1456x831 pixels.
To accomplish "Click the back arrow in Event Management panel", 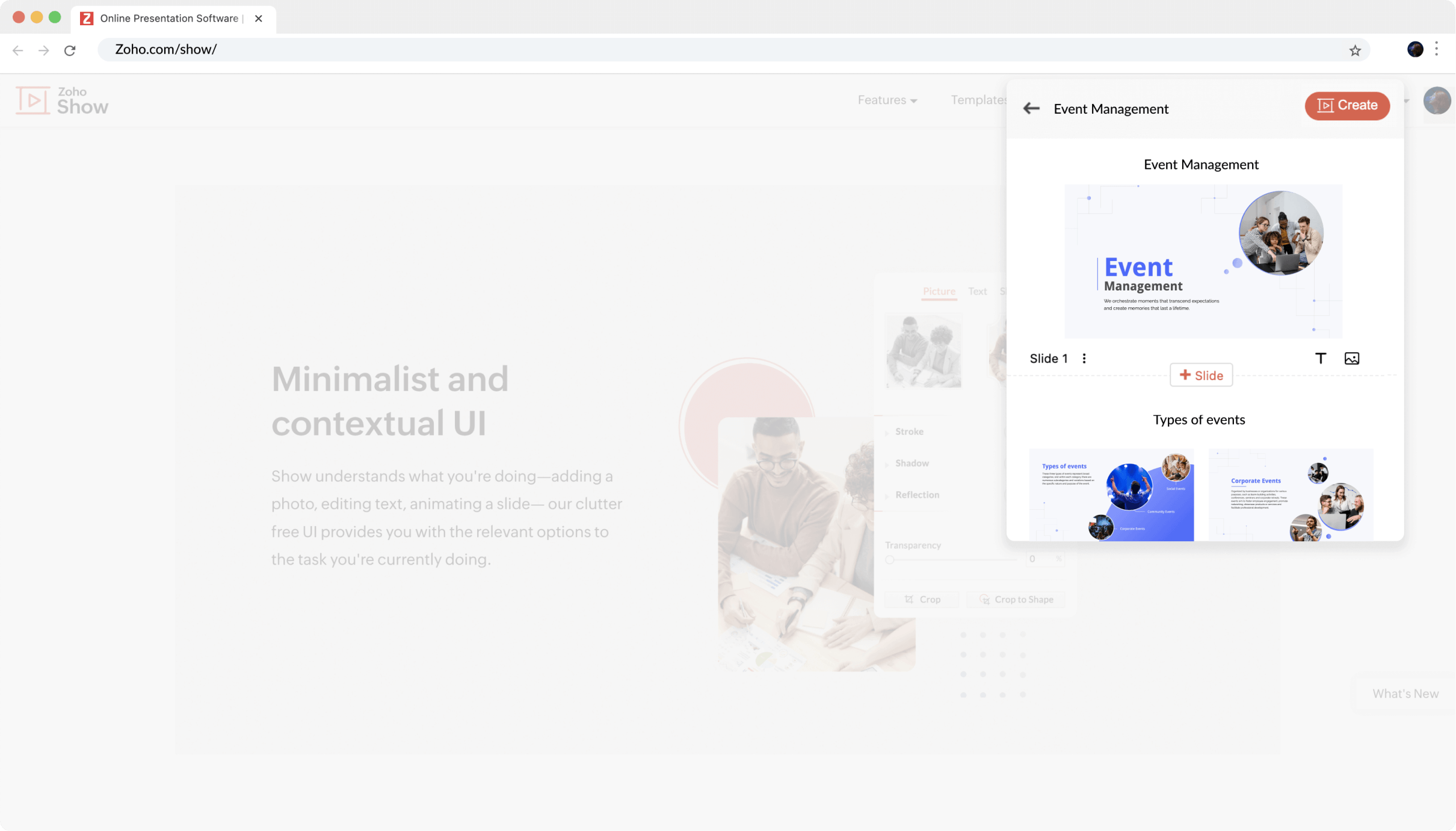I will tap(1031, 108).
